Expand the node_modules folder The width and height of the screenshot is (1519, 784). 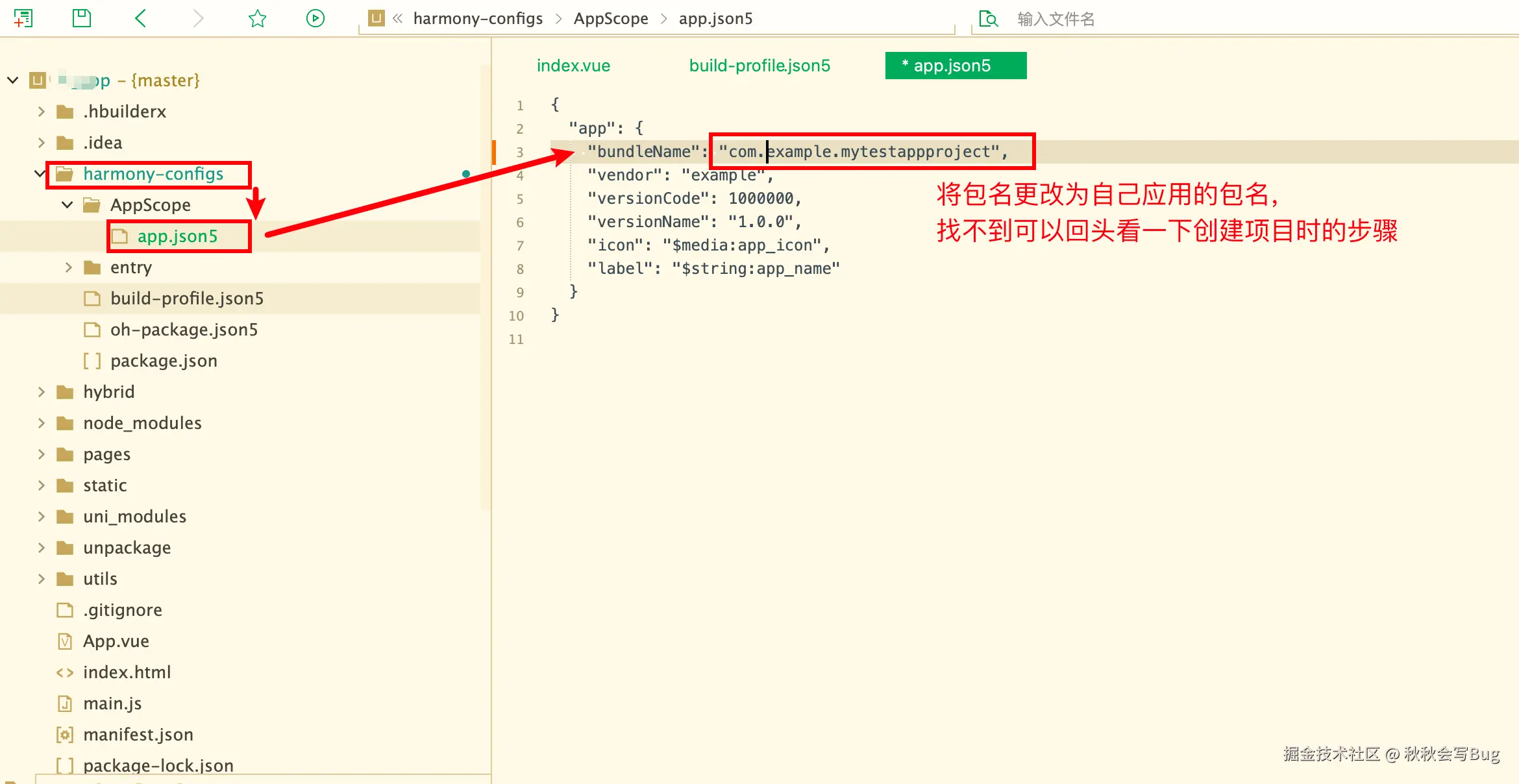coord(42,423)
